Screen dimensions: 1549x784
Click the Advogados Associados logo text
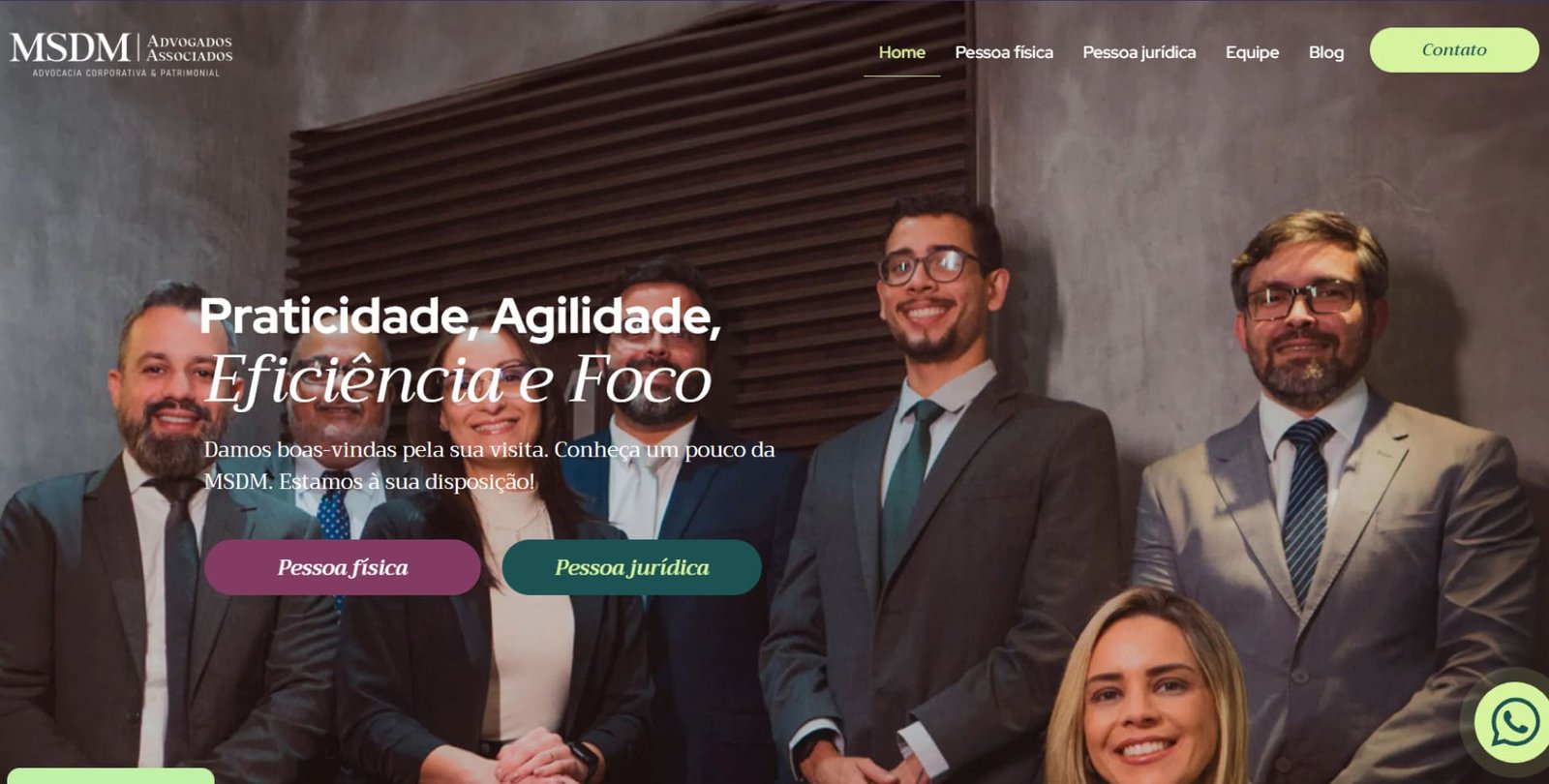190,48
